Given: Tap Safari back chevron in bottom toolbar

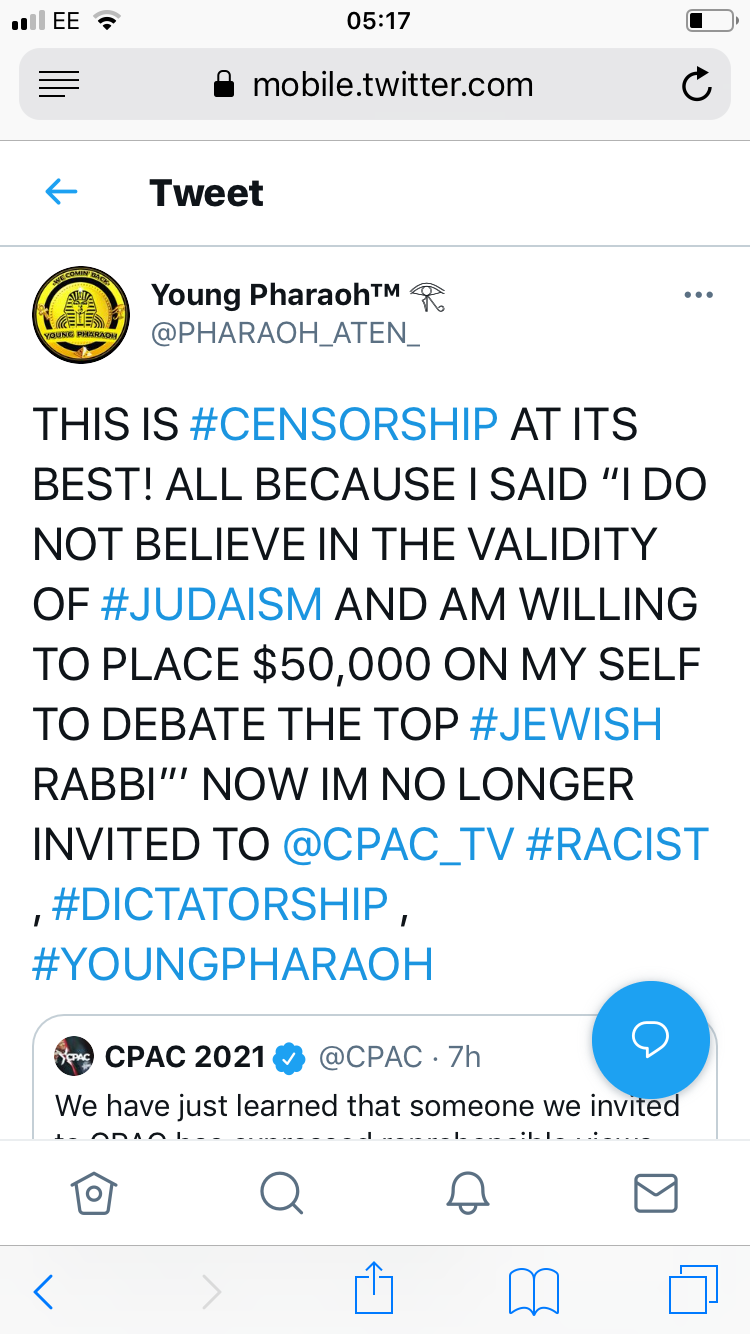Looking at the screenshot, I should click(43, 1292).
